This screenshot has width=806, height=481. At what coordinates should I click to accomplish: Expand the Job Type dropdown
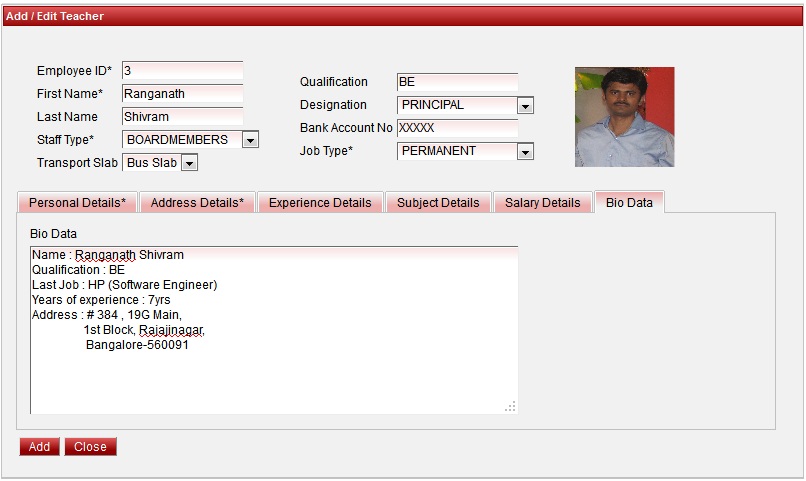pyautogui.click(x=525, y=152)
